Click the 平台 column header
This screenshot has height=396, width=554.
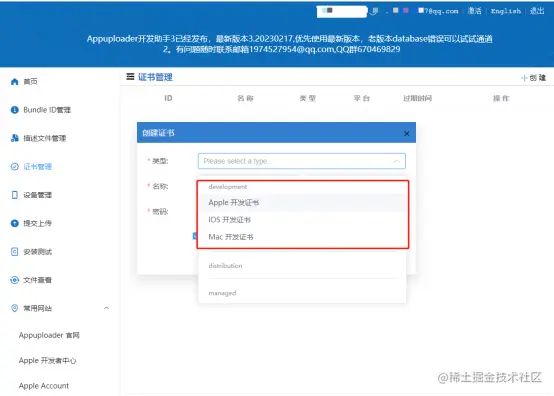tap(361, 98)
